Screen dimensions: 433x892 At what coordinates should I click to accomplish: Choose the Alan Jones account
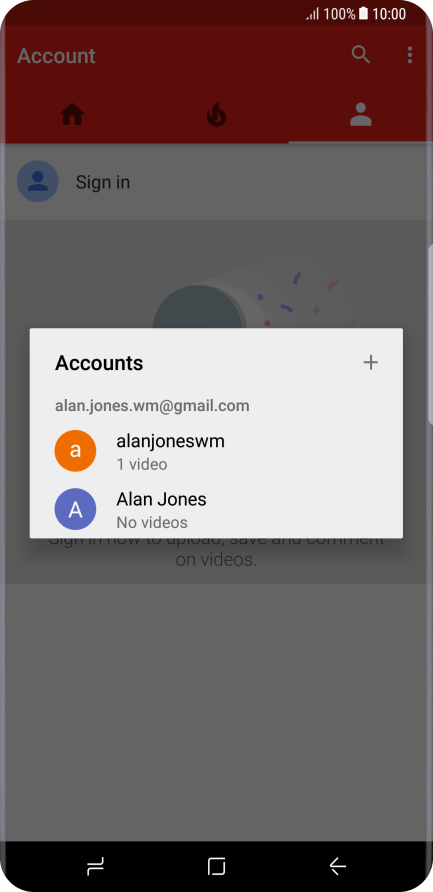(216, 509)
